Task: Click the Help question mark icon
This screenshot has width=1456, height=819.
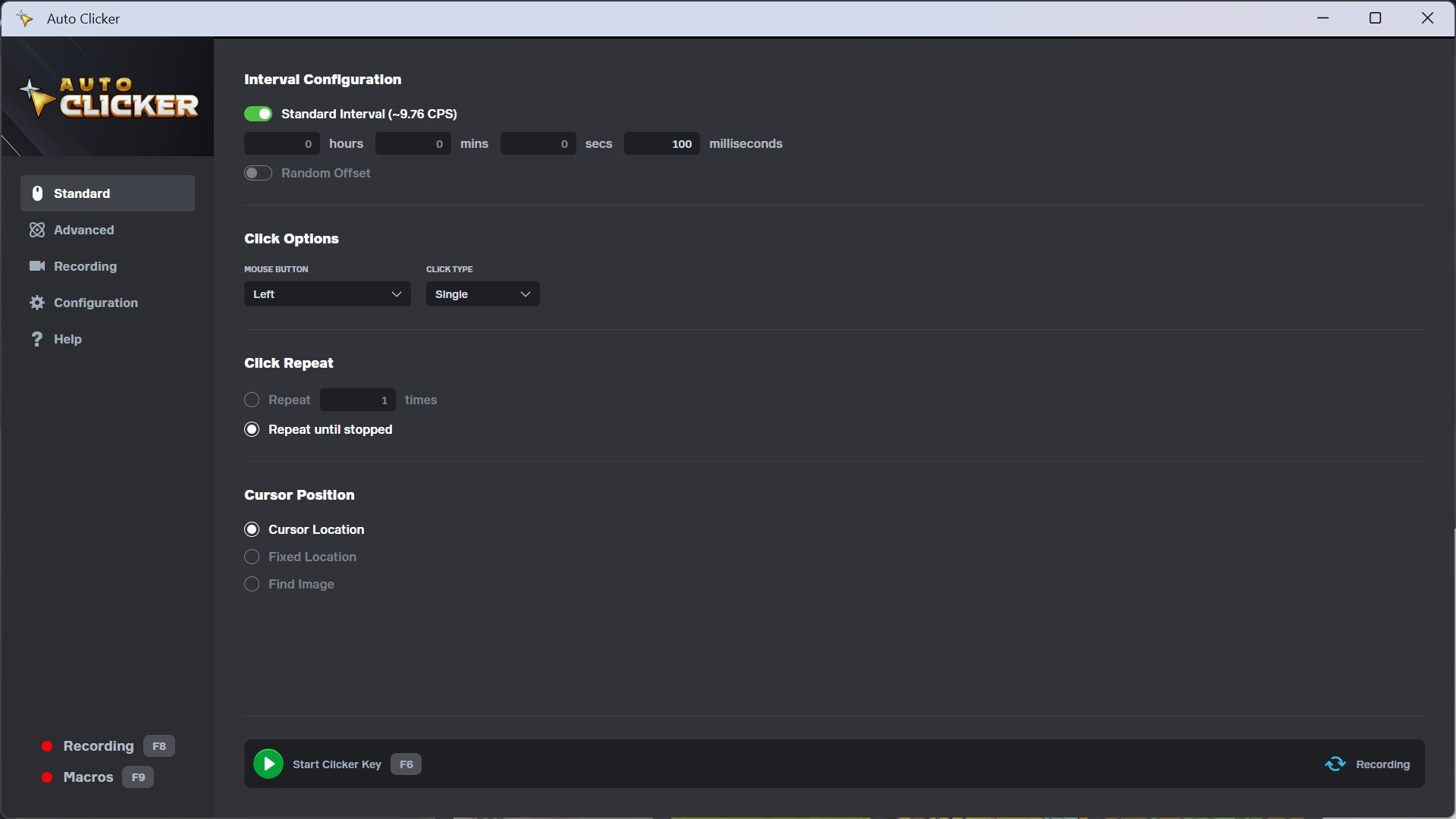Action: (x=36, y=339)
